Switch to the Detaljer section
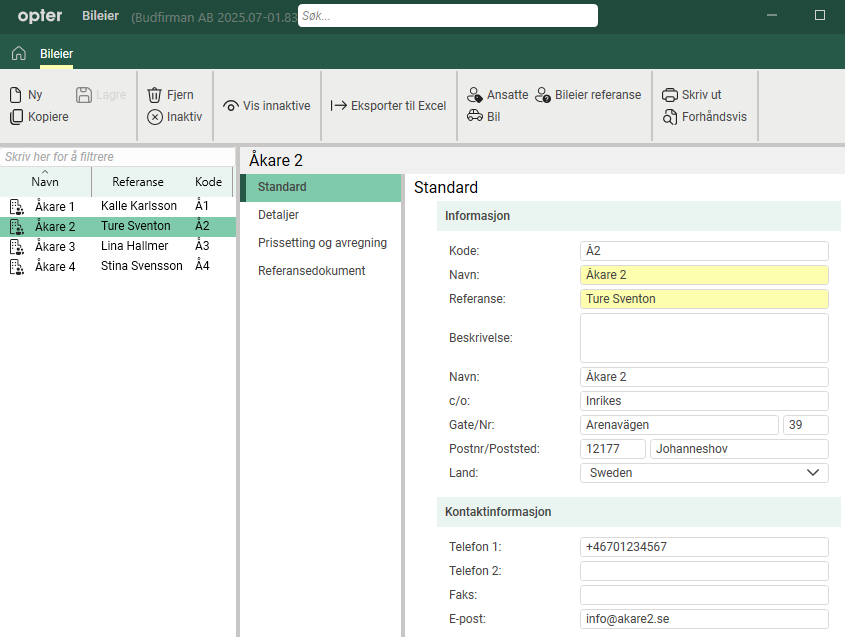Screen dimensions: 845x637 pos(278,215)
